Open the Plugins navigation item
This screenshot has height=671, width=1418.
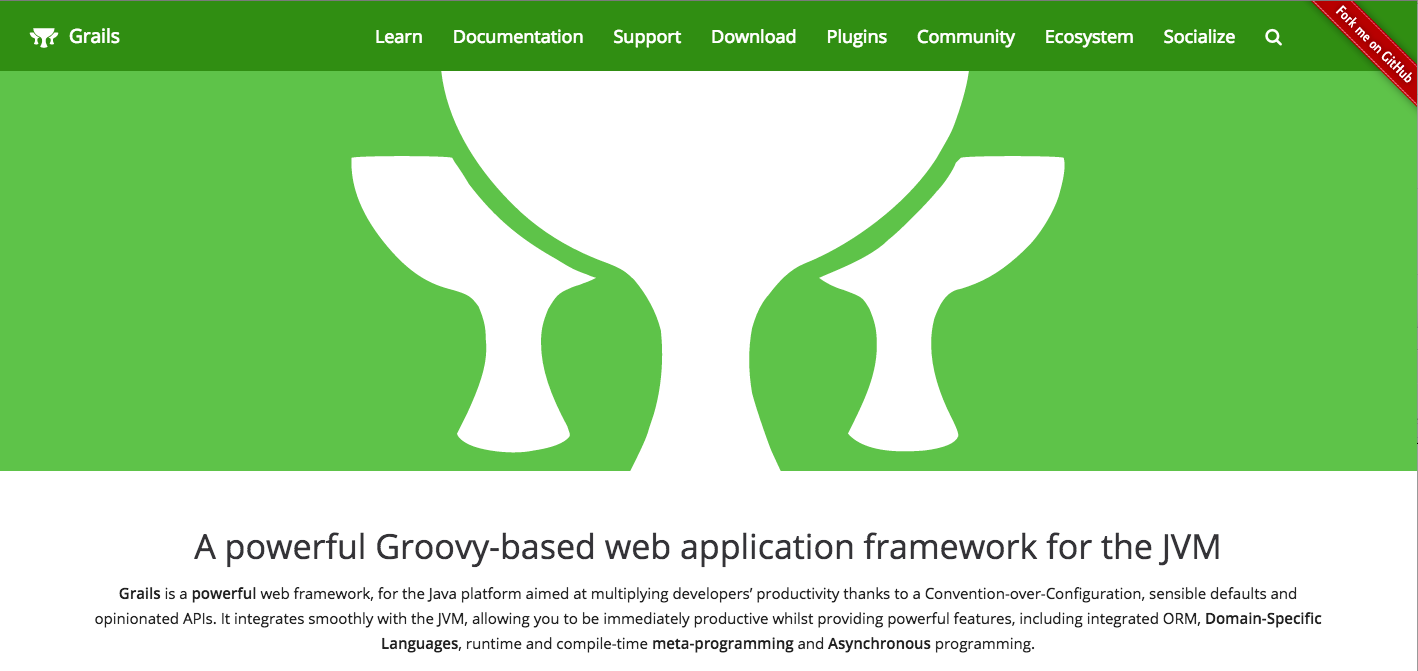coord(856,37)
